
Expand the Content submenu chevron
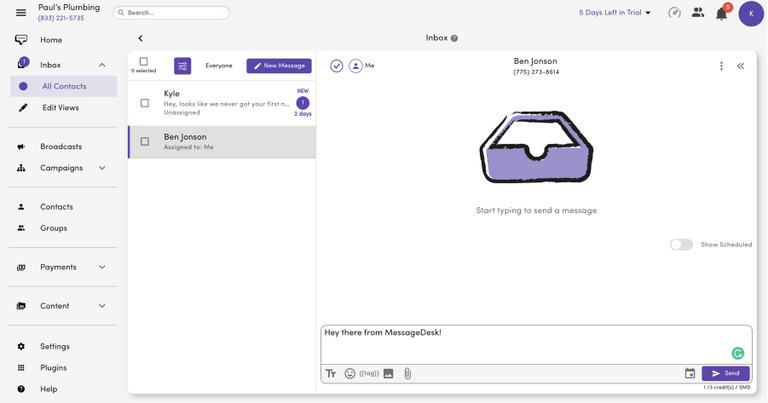click(x=102, y=306)
